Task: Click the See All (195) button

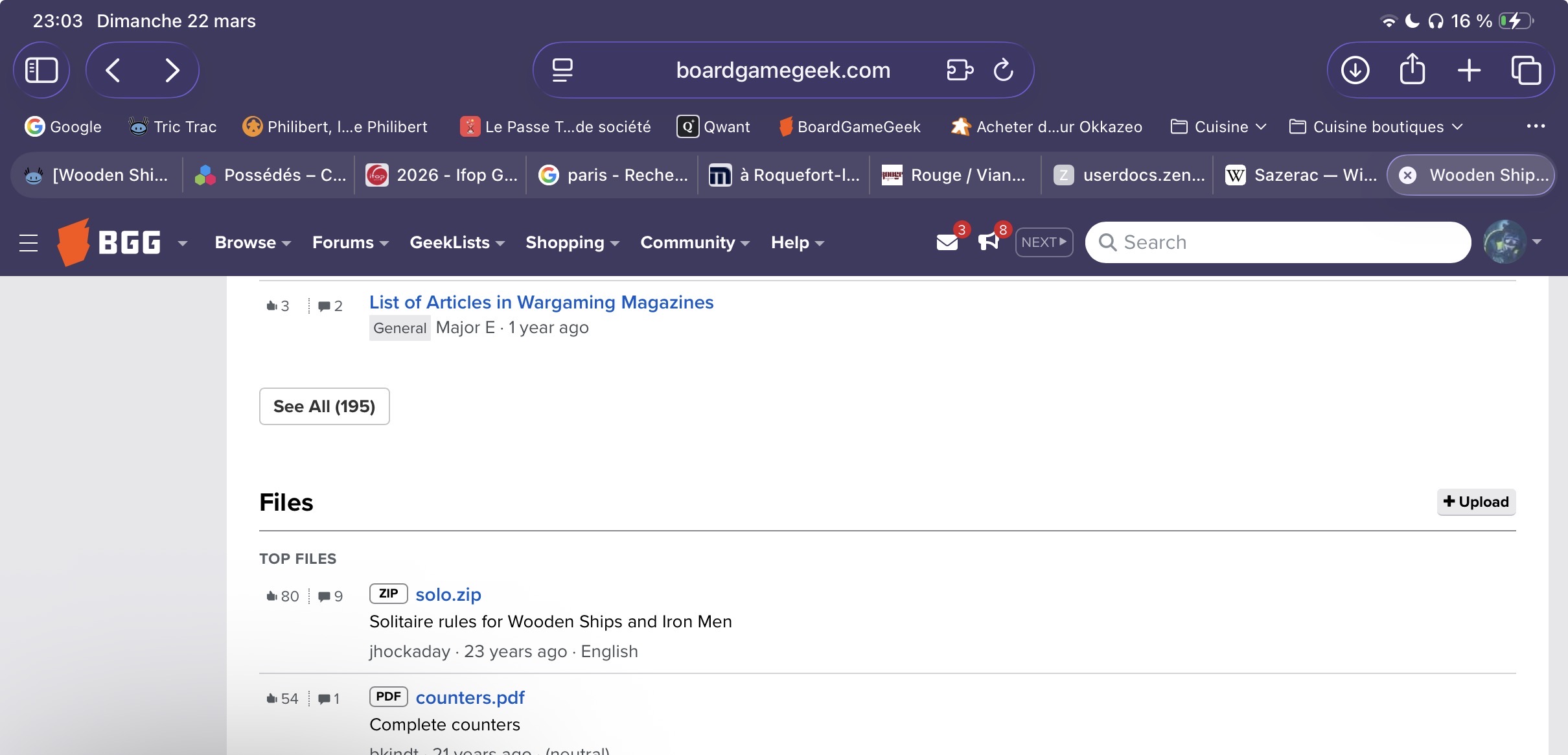Action: [x=324, y=406]
